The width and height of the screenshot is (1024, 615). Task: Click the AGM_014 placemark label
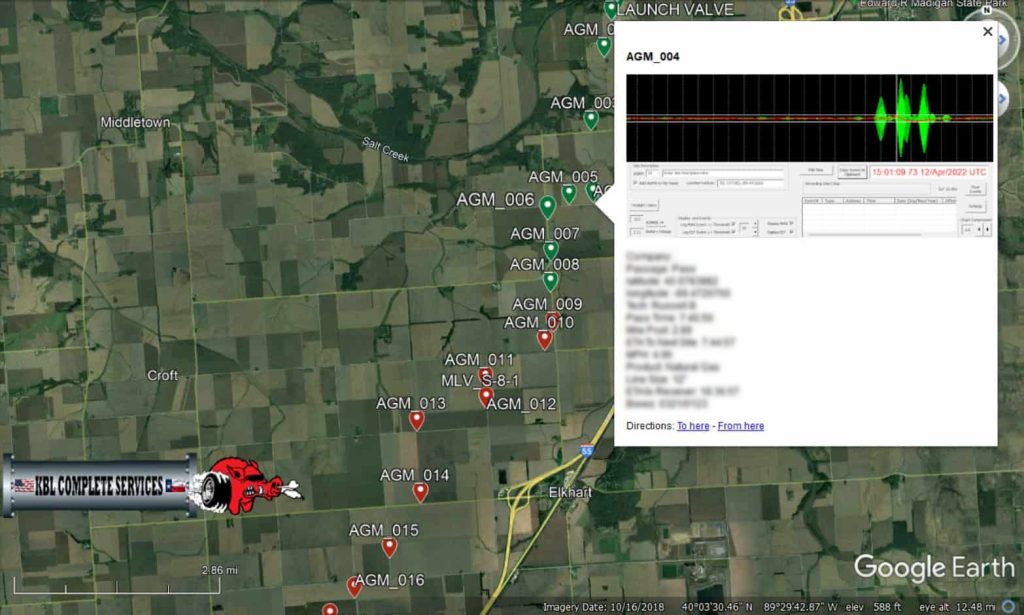click(x=415, y=475)
